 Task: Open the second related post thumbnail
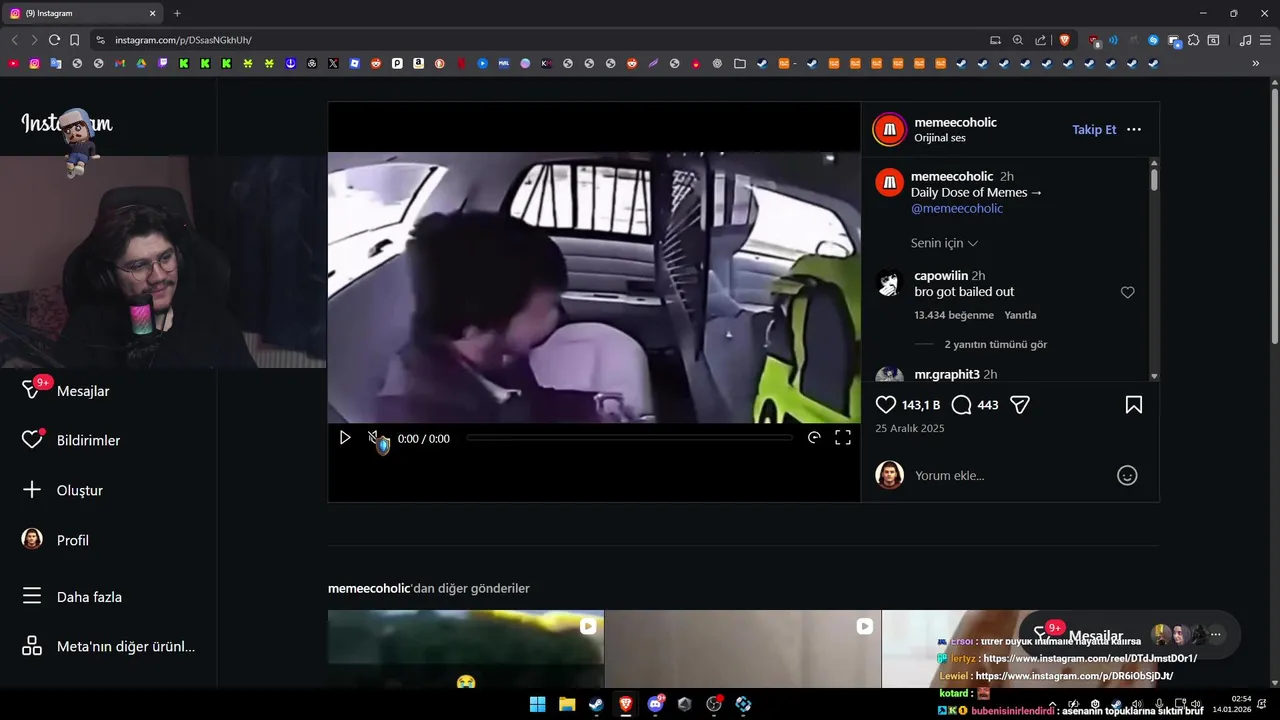(743, 649)
